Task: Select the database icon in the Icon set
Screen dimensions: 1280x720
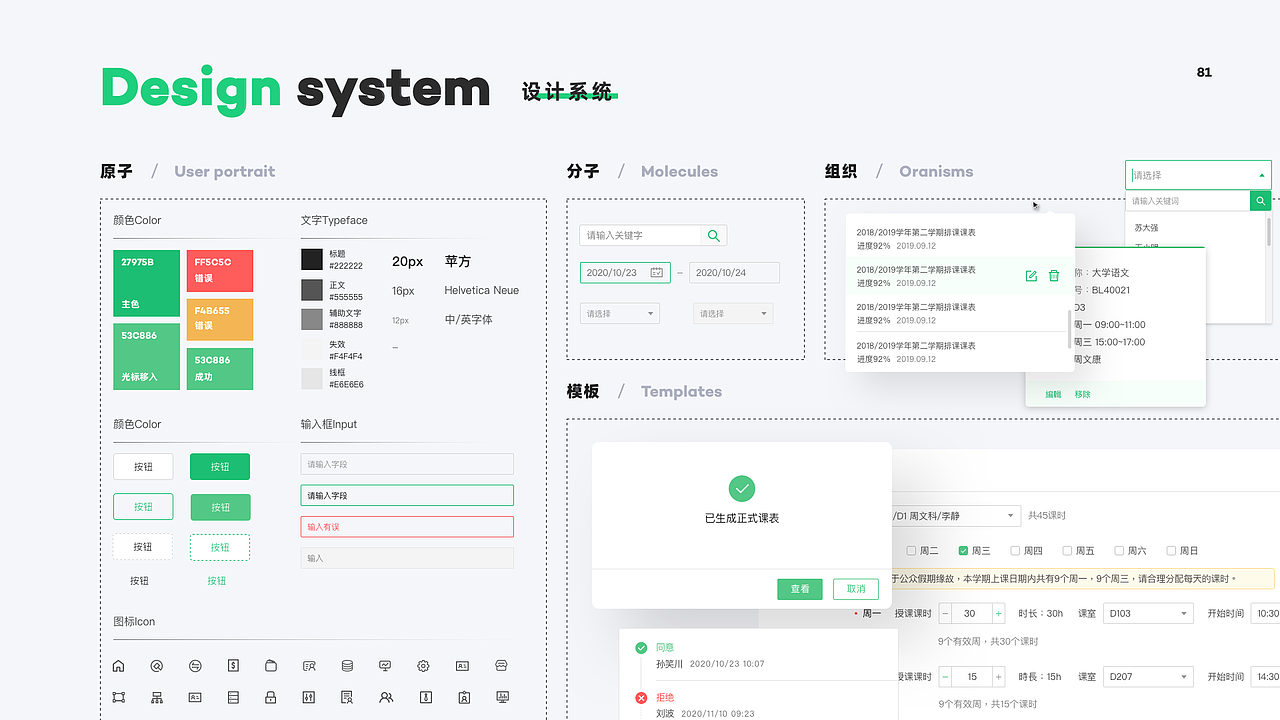Action: pyautogui.click(x=347, y=665)
